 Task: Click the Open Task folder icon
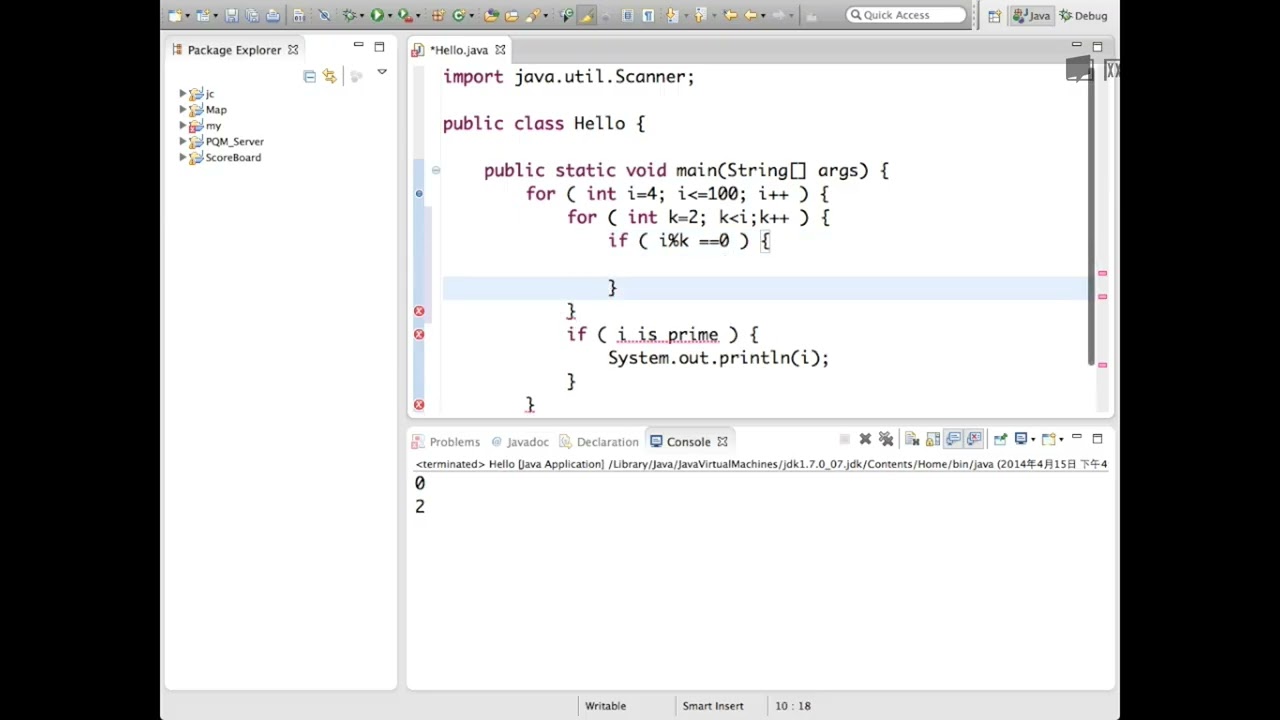pyautogui.click(x=511, y=15)
